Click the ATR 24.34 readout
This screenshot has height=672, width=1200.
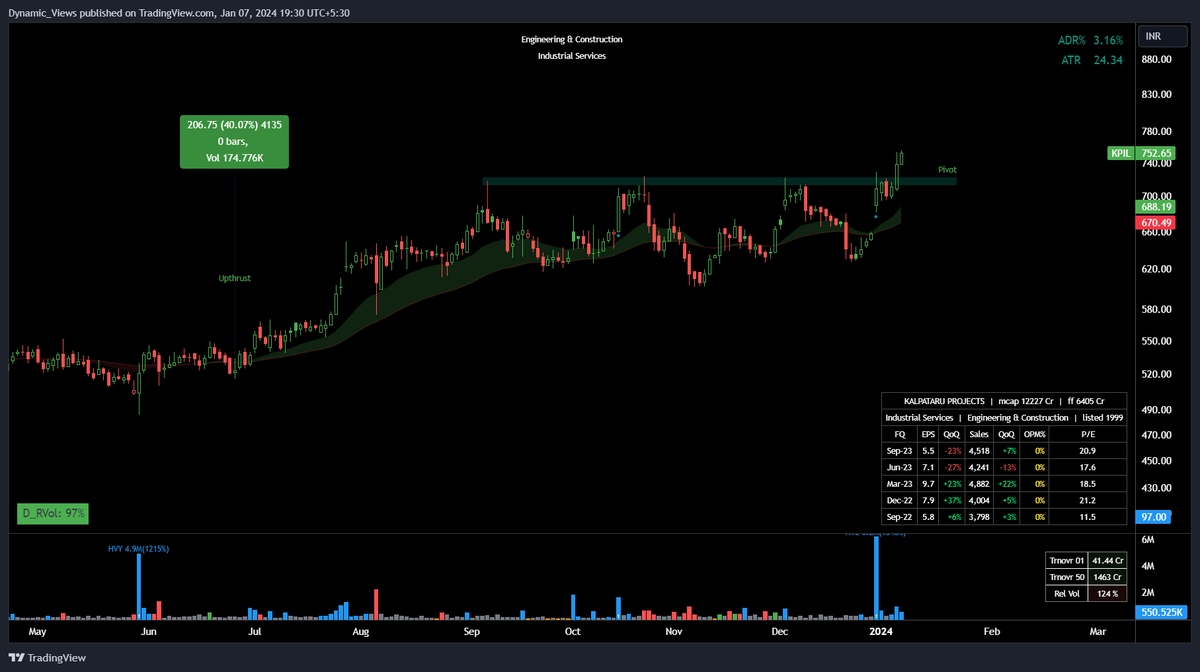1092,60
